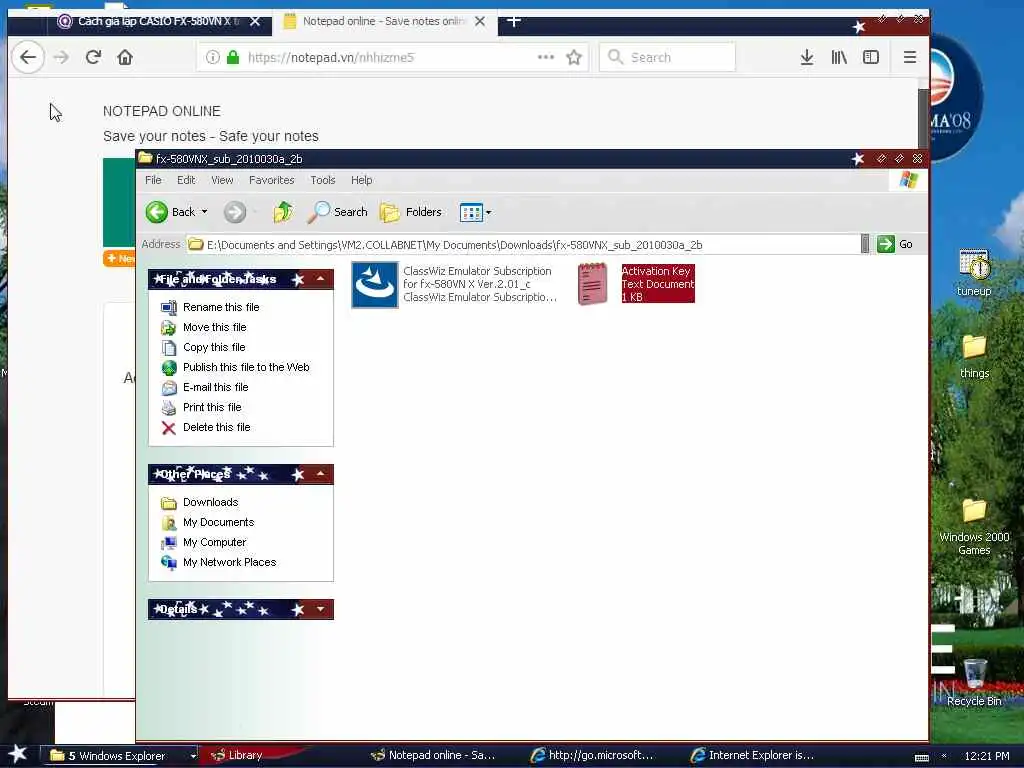
Task: Click Explorer address path field
Action: click(523, 245)
